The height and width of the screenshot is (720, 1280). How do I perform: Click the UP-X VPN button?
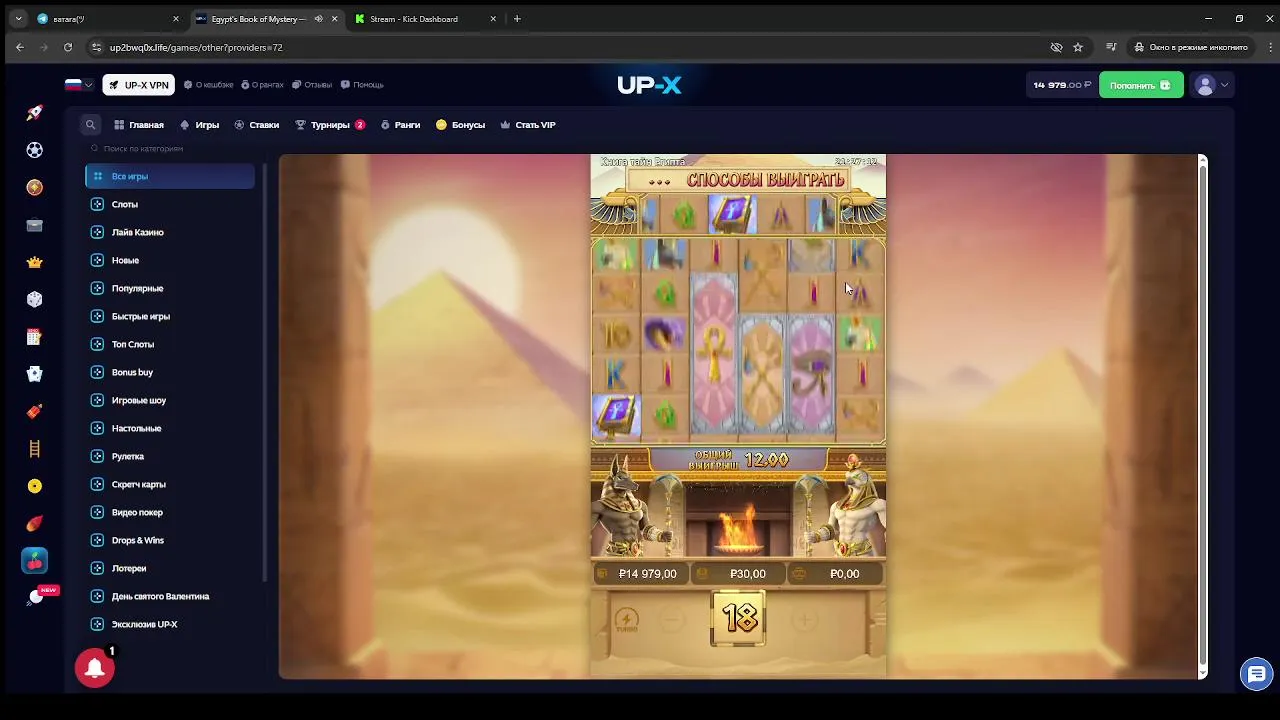point(138,85)
